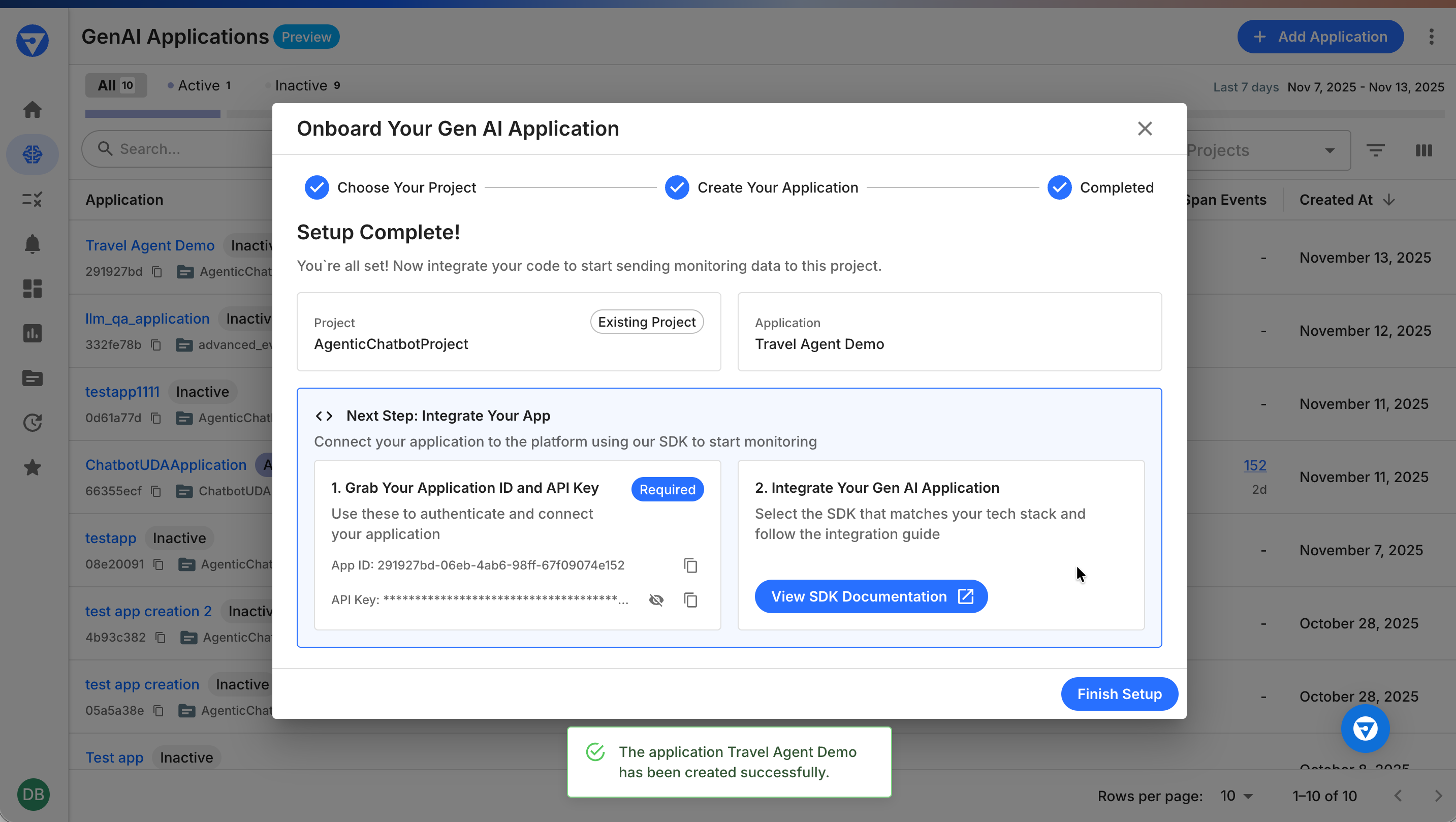Click the All applications progress bar

click(x=152, y=114)
